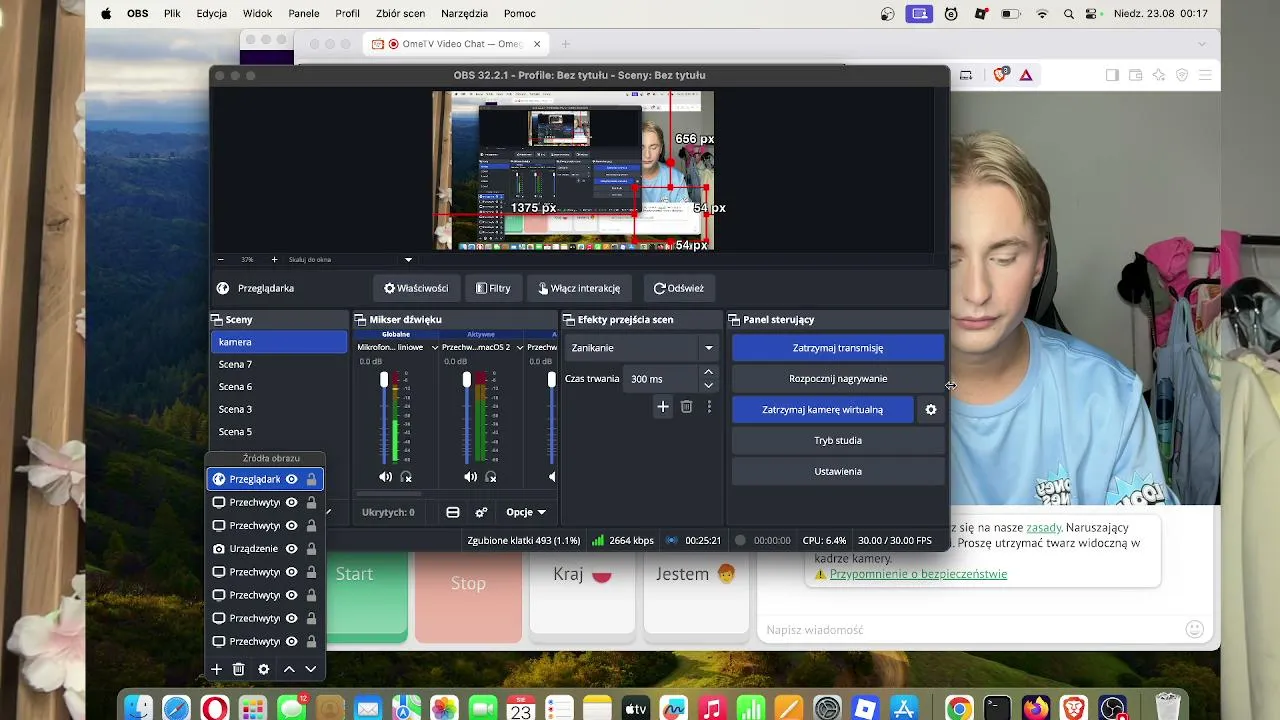
Task: Move the selected source down
Action: coord(311,669)
